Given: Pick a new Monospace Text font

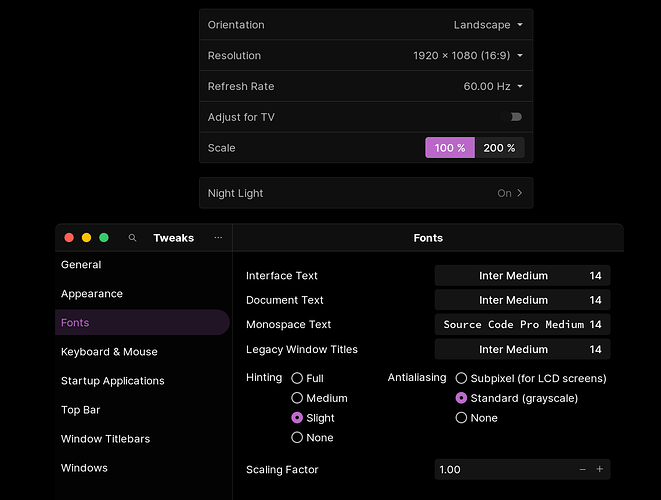Looking at the screenshot, I should click(522, 324).
